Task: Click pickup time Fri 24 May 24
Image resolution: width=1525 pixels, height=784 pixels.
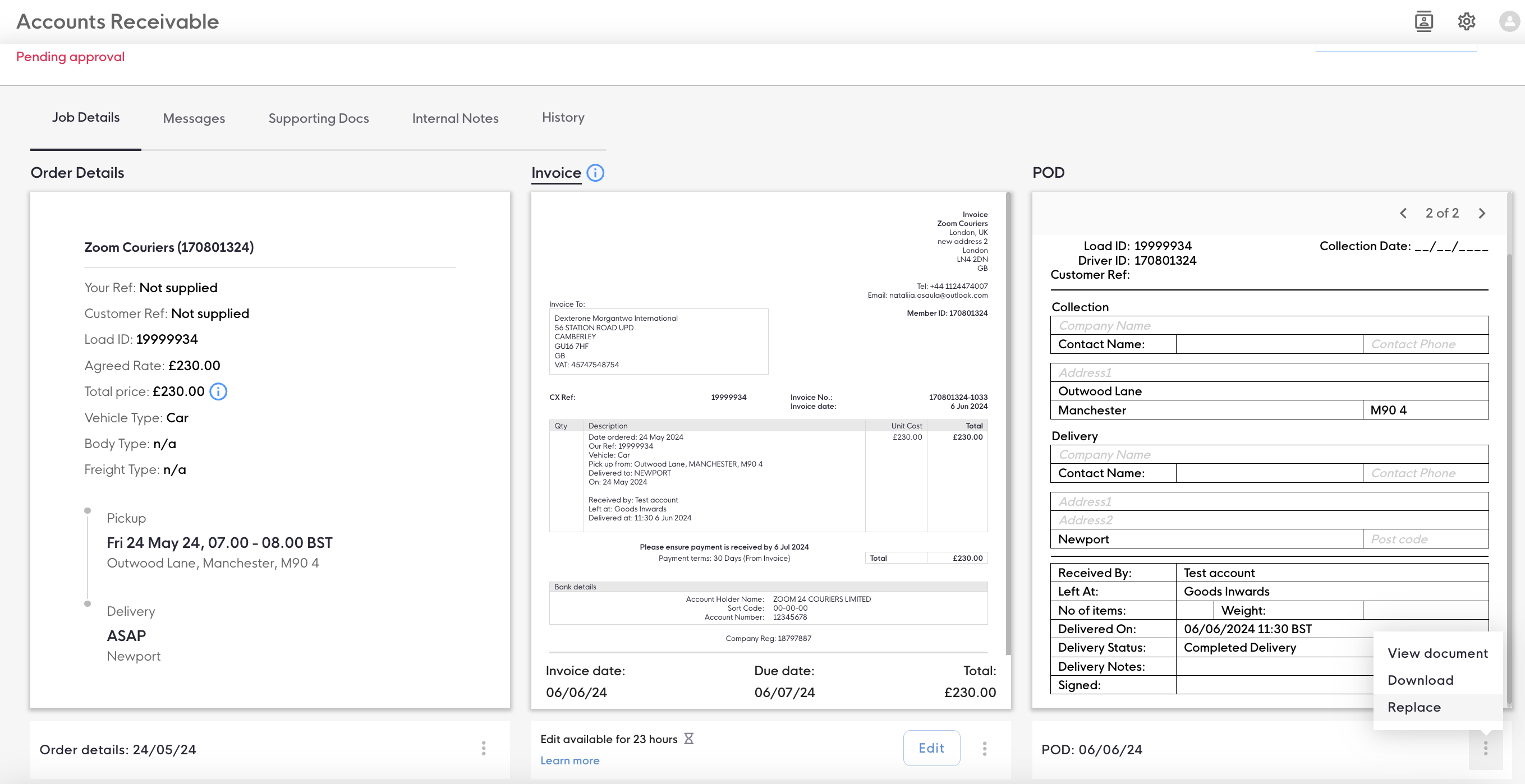Action: point(219,543)
